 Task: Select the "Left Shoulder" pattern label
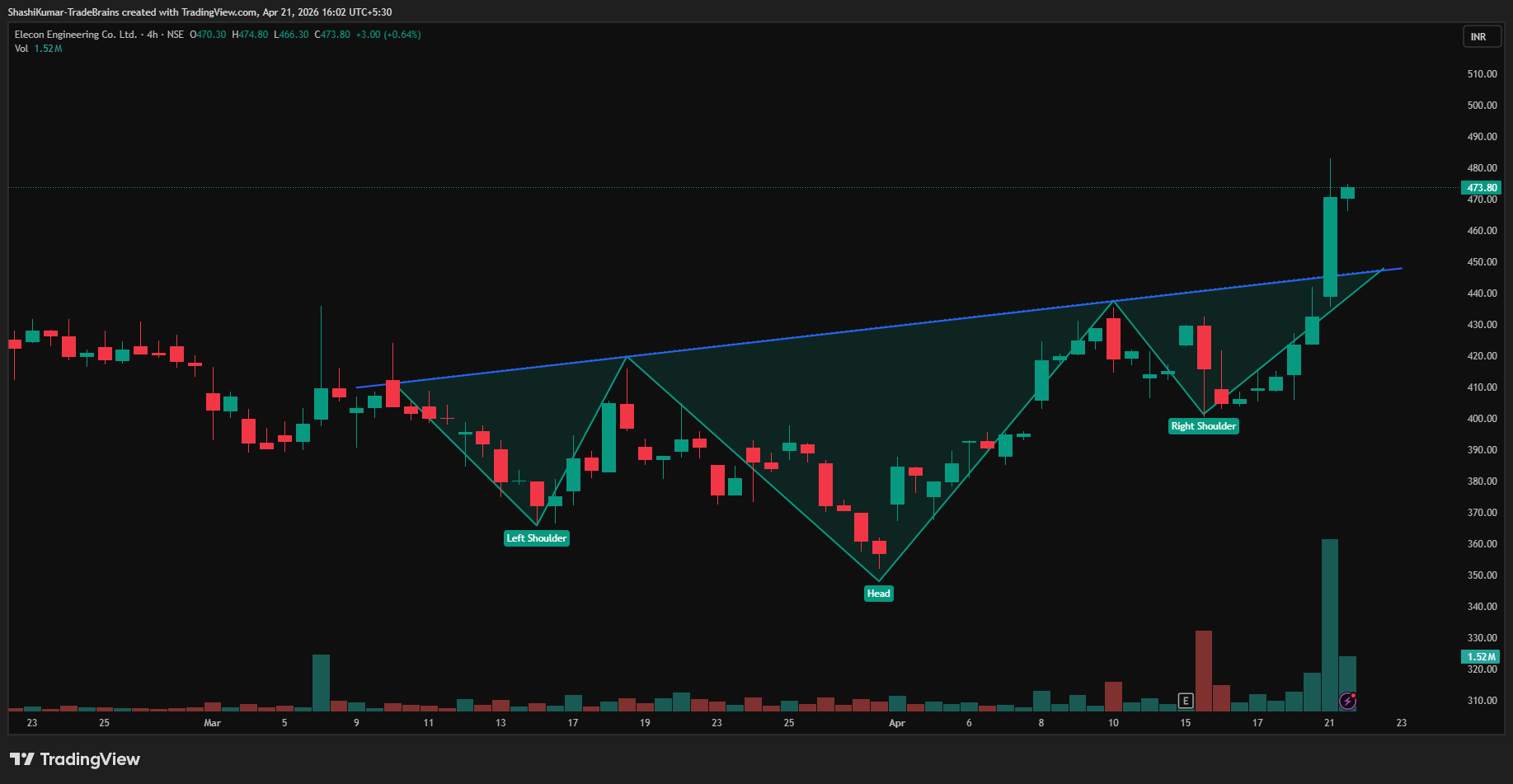[x=536, y=538]
